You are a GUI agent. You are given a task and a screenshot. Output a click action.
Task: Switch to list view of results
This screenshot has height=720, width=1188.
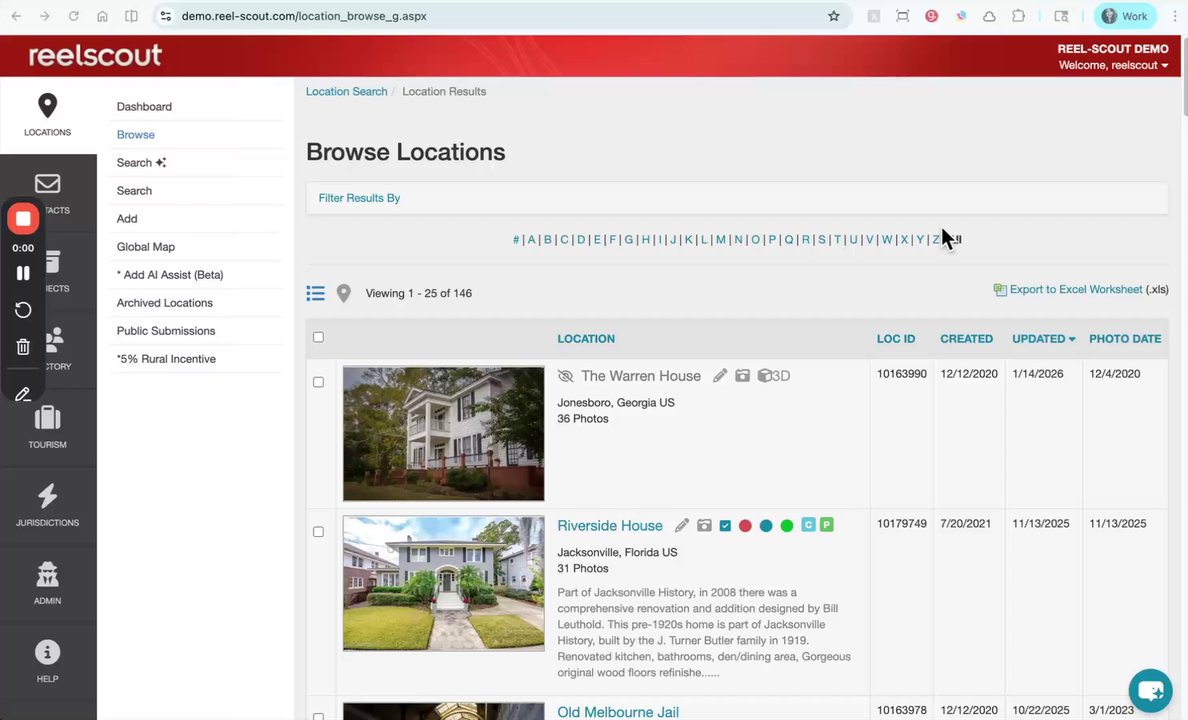click(x=316, y=293)
